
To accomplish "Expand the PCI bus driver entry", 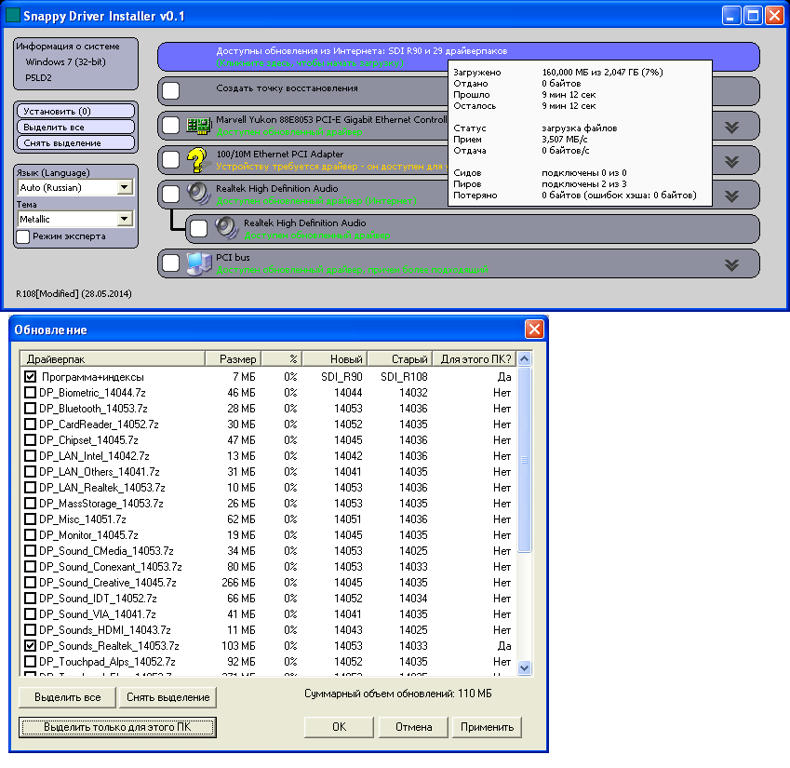I will point(732,265).
